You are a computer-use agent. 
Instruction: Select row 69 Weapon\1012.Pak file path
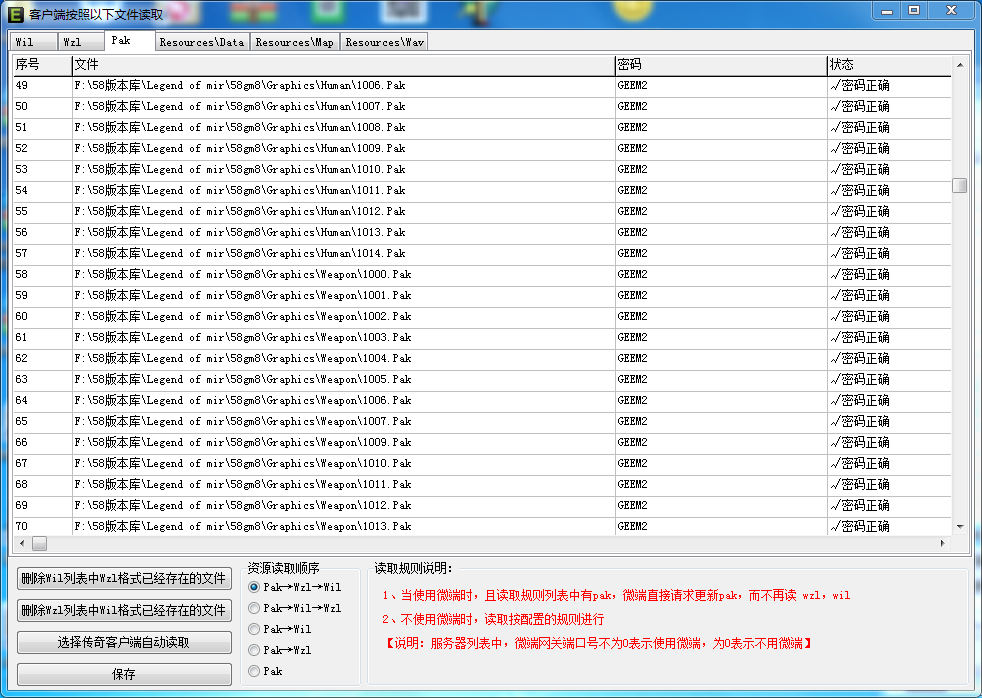point(243,505)
